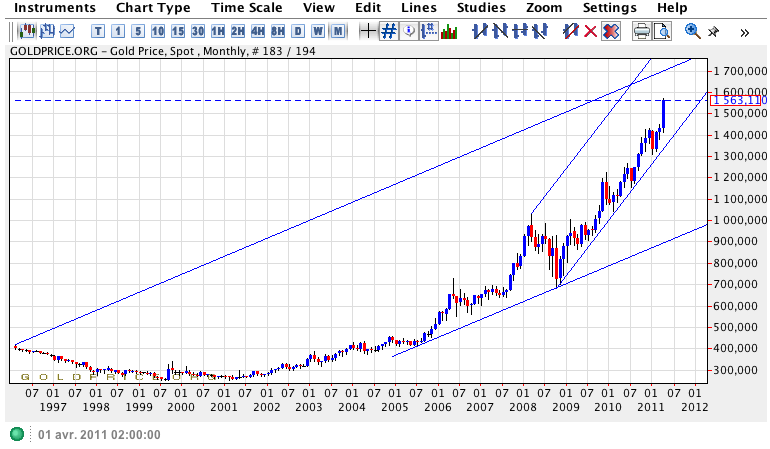Select the monthly (M) time scale
The image size is (770, 449).
[339, 31]
